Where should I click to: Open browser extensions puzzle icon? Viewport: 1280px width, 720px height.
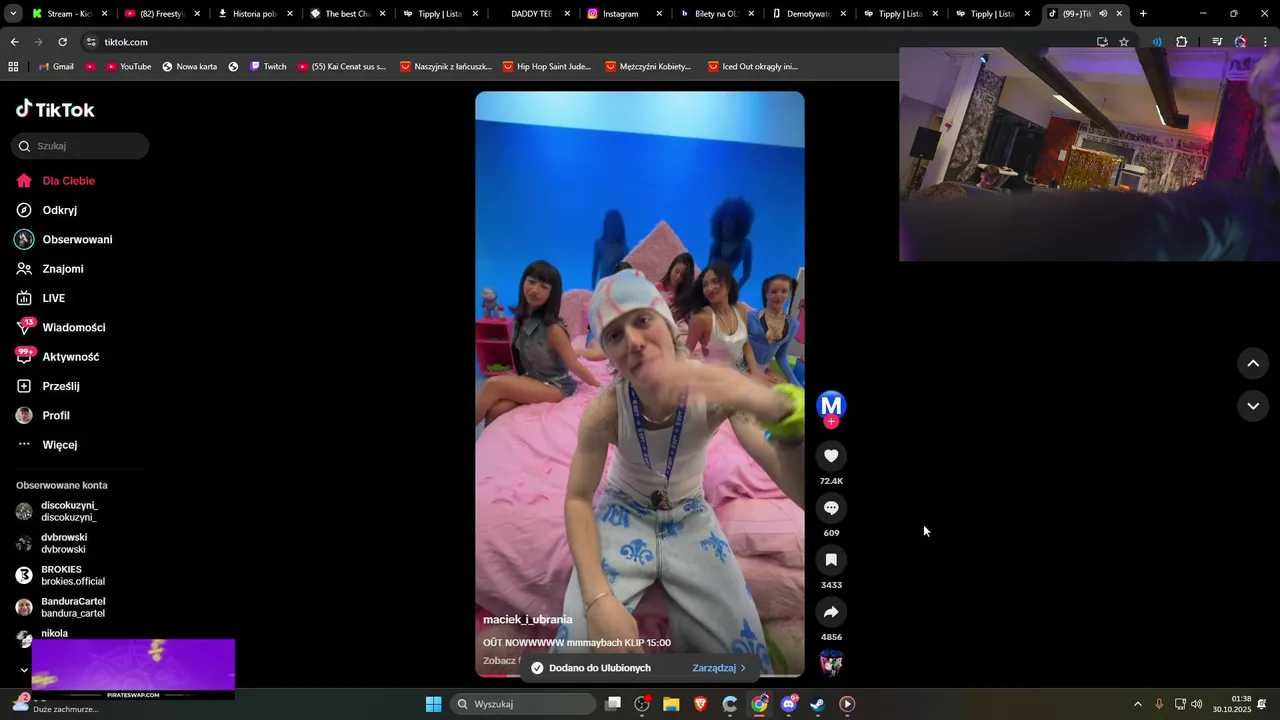click(x=1182, y=42)
